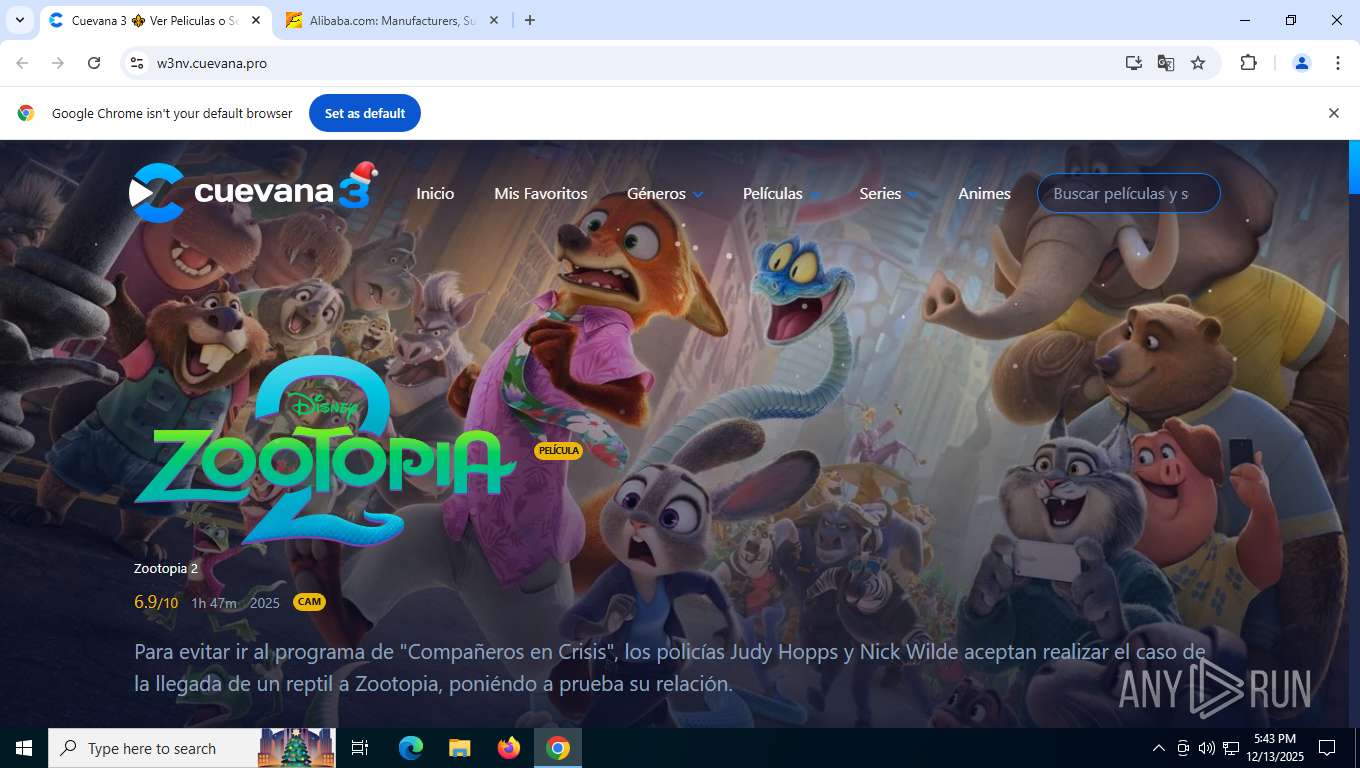Install app icon in address bar
Image resolution: width=1360 pixels, height=768 pixels.
point(1133,63)
